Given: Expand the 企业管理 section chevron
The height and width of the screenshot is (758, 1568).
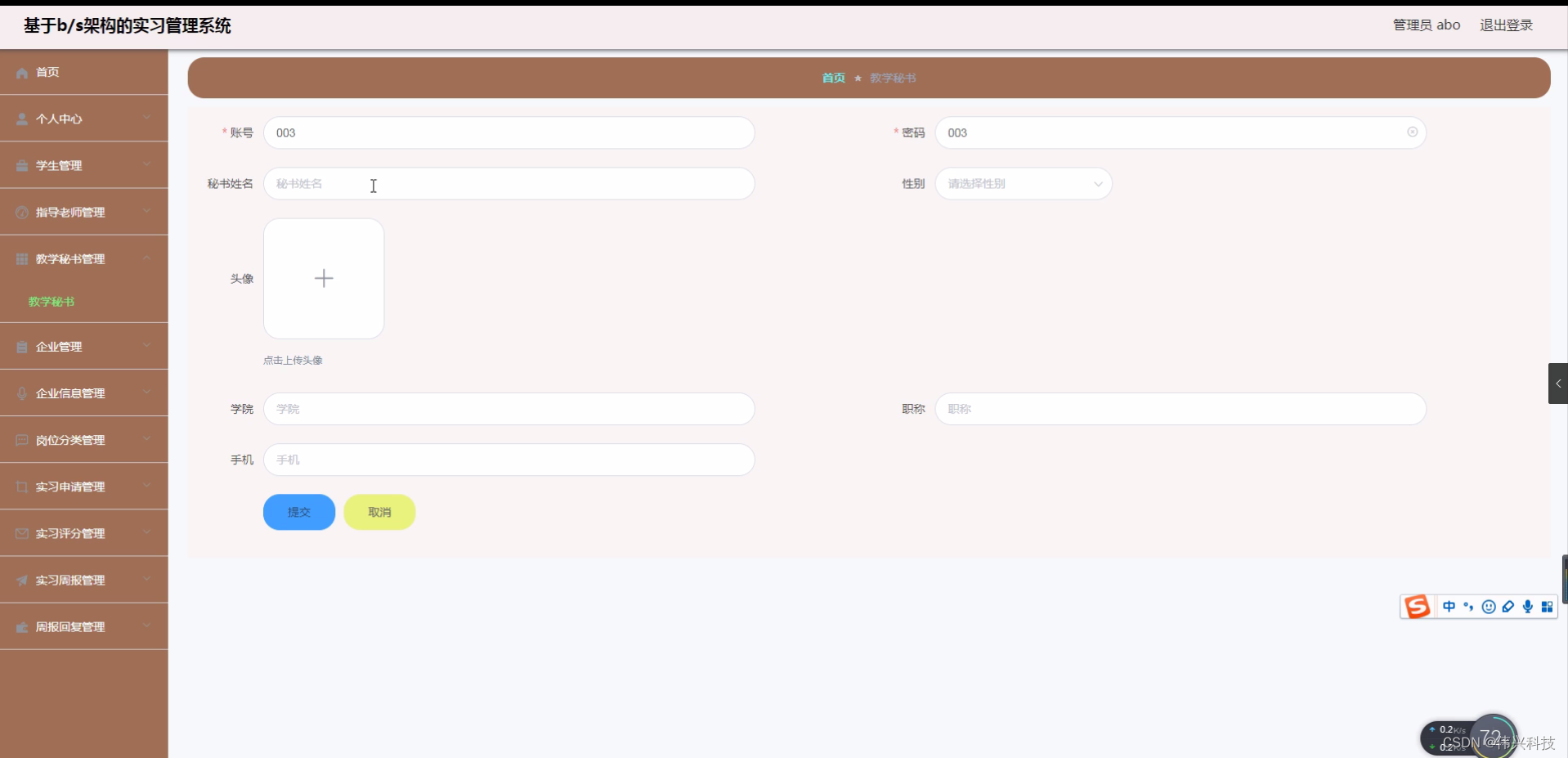Looking at the screenshot, I should (147, 346).
